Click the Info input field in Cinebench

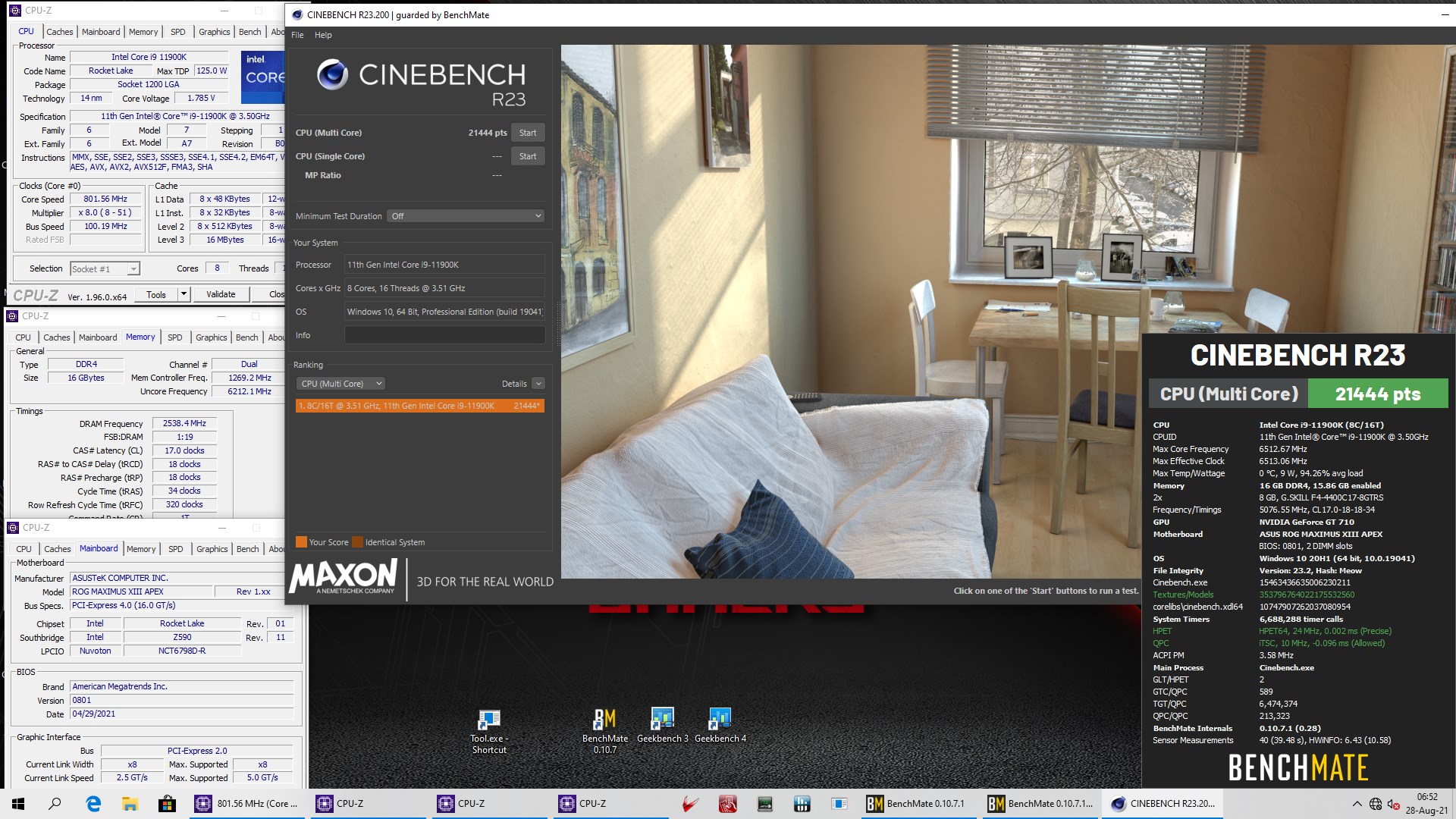[444, 335]
